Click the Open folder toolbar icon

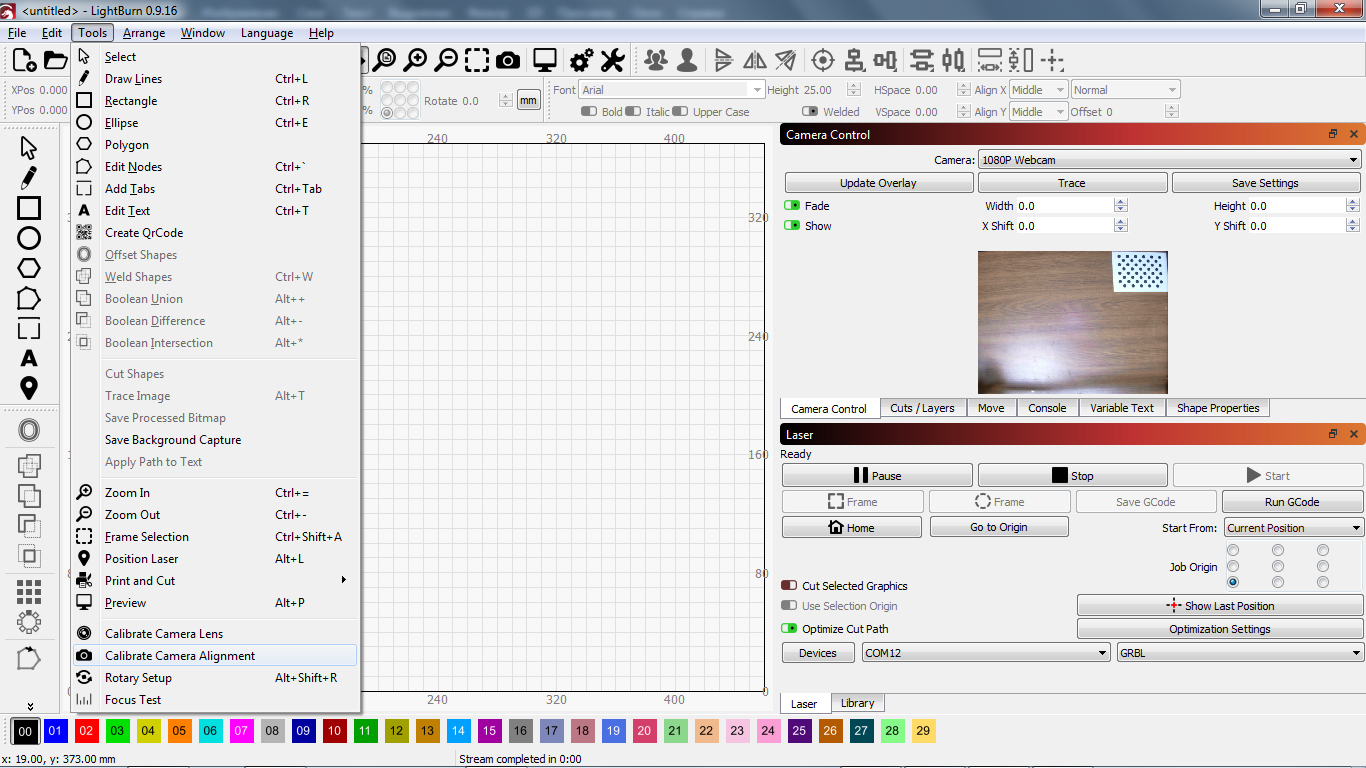[x=55, y=61]
